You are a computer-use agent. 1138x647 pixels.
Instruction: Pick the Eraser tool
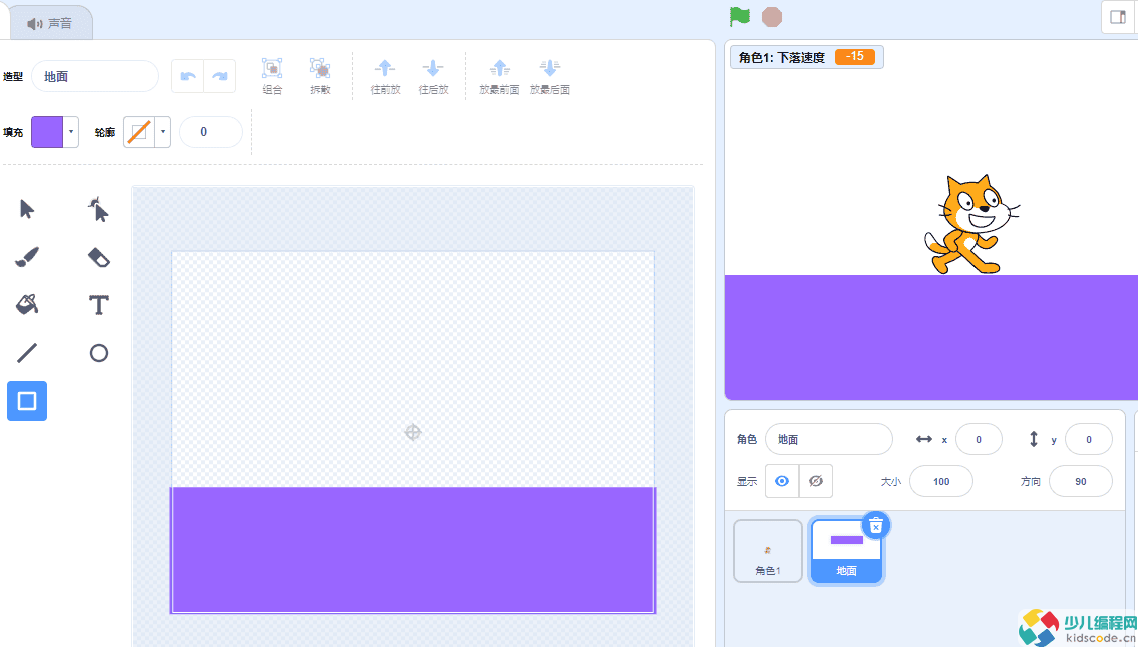[x=99, y=257]
